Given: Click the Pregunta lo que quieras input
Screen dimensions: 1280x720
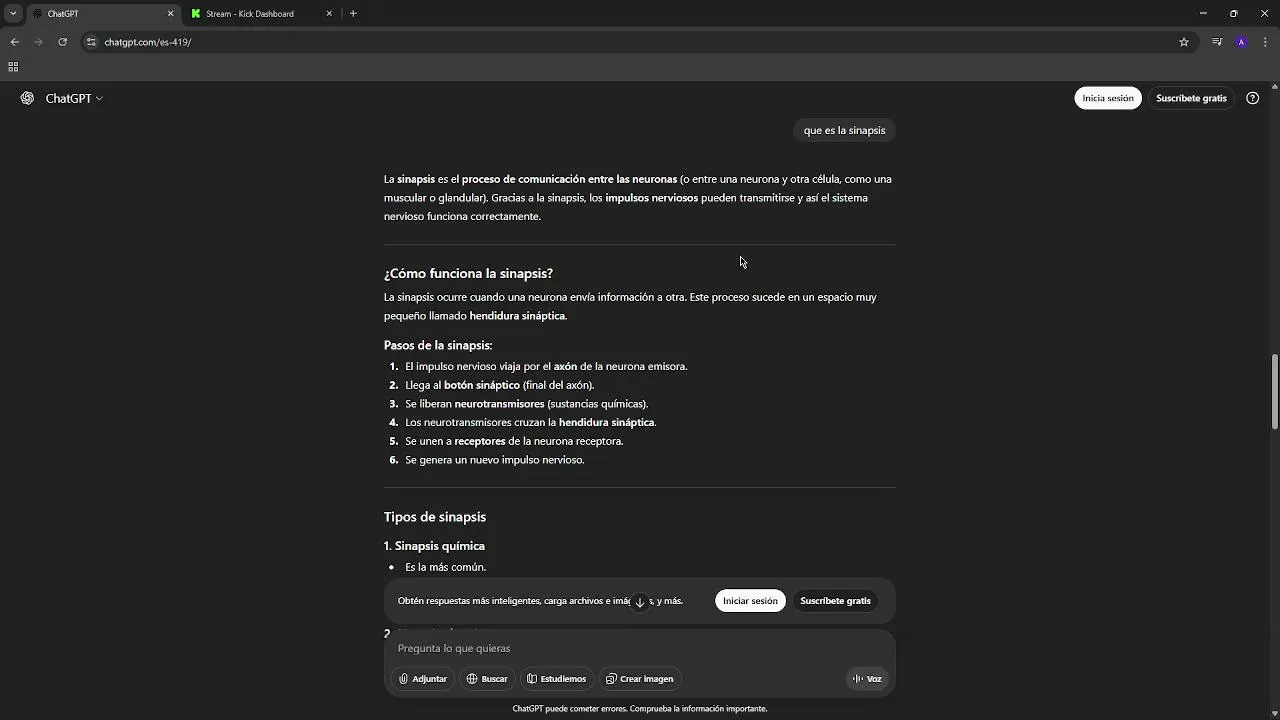Looking at the screenshot, I should pos(640,648).
